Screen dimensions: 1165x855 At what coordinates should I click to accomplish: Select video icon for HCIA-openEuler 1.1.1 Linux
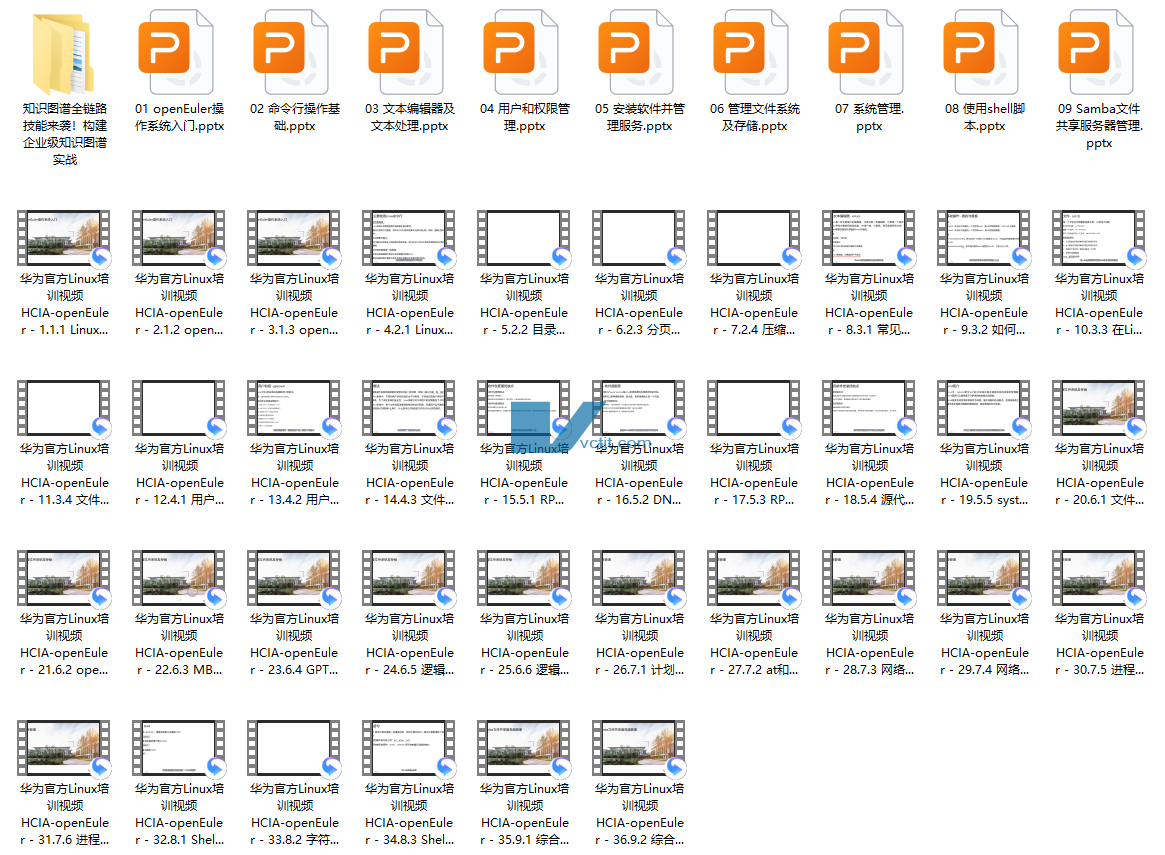click(64, 238)
